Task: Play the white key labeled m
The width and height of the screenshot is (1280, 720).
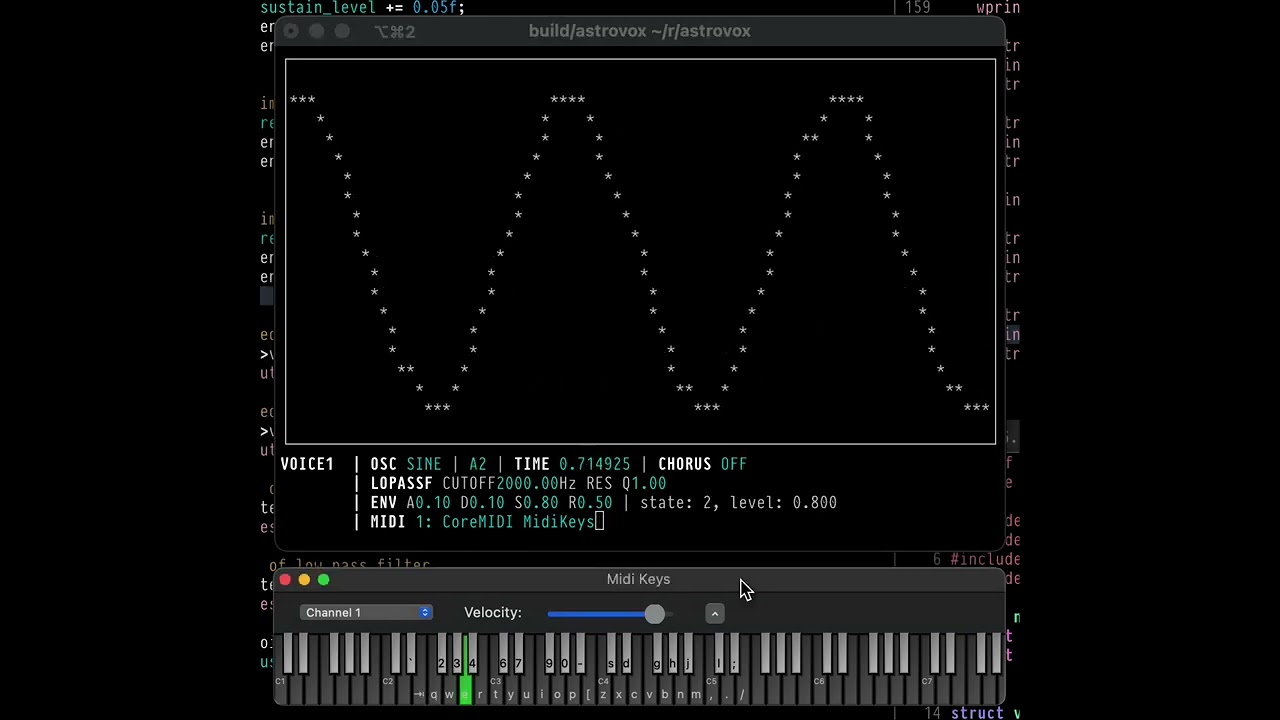Action: click(696, 690)
